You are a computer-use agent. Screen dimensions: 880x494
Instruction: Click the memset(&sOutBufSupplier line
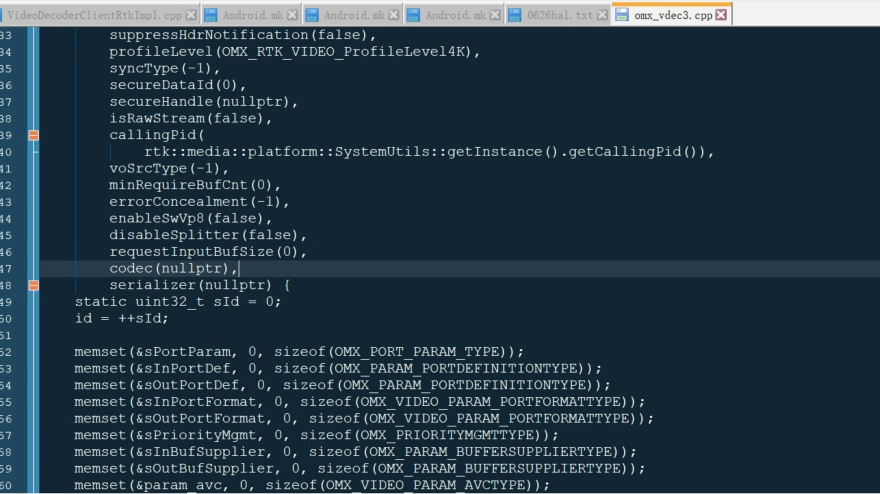tap(360, 469)
